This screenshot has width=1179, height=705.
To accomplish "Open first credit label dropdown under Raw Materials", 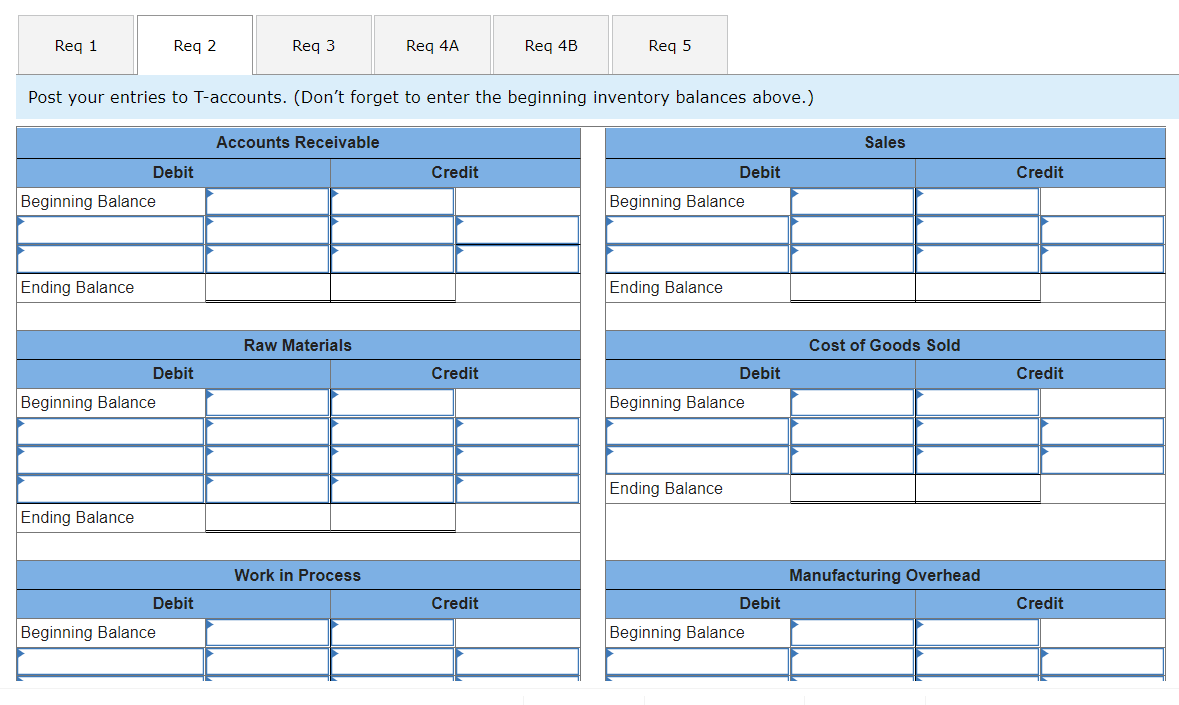I will (x=517, y=431).
